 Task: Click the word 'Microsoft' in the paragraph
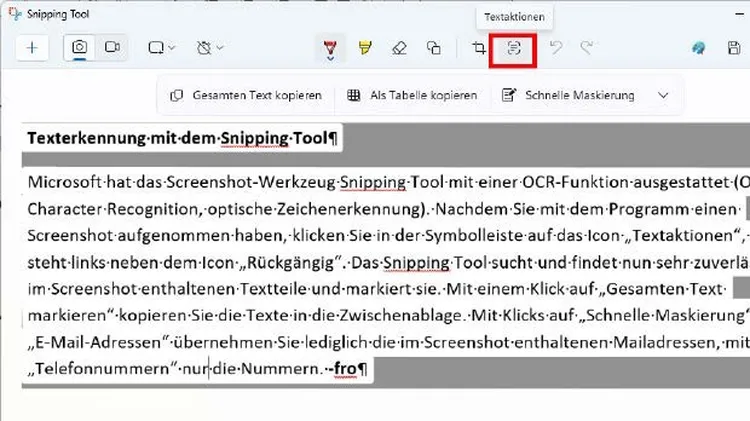click(x=65, y=182)
